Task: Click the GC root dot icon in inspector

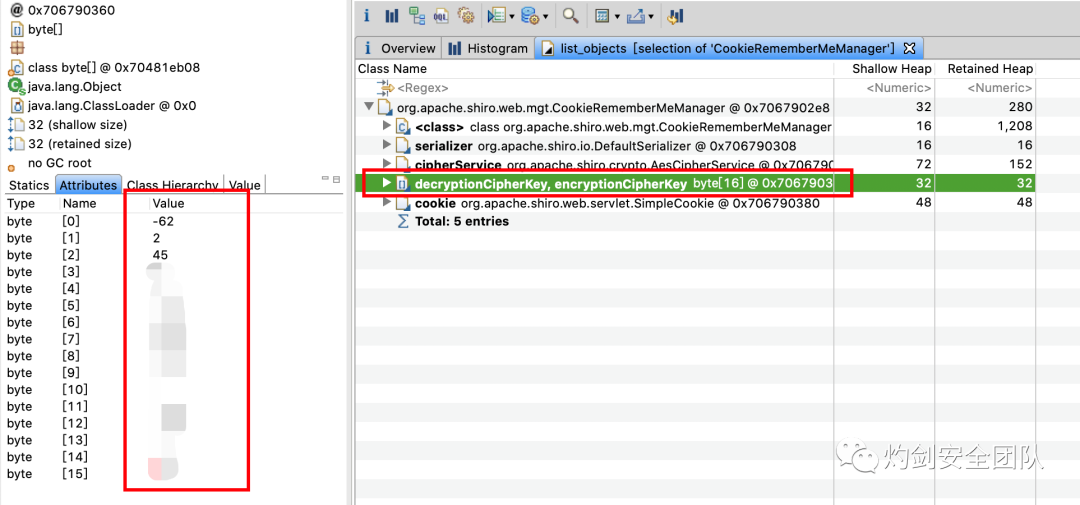Action: tap(11, 167)
